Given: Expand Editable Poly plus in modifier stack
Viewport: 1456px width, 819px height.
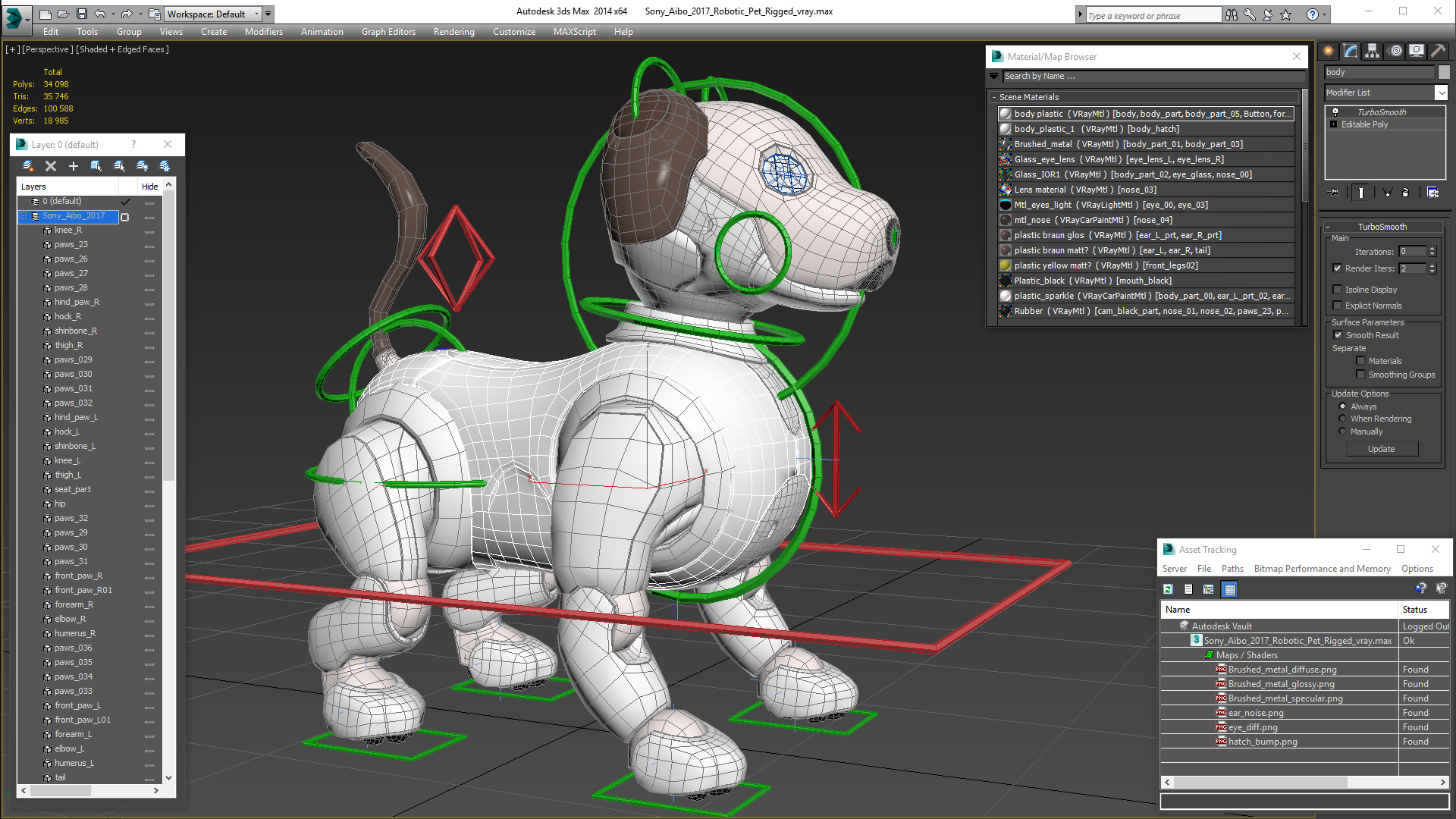Looking at the screenshot, I should 1334,124.
